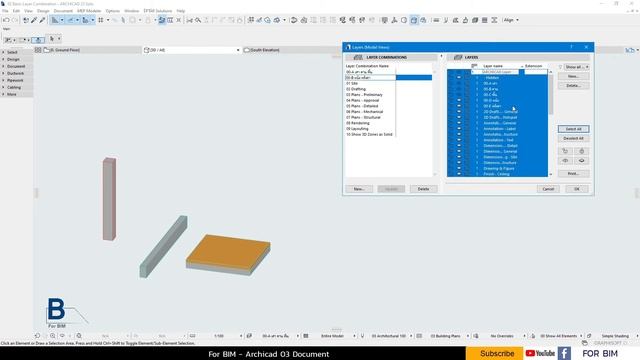Click the orbit icon in the bottom bar

click(62, 336)
